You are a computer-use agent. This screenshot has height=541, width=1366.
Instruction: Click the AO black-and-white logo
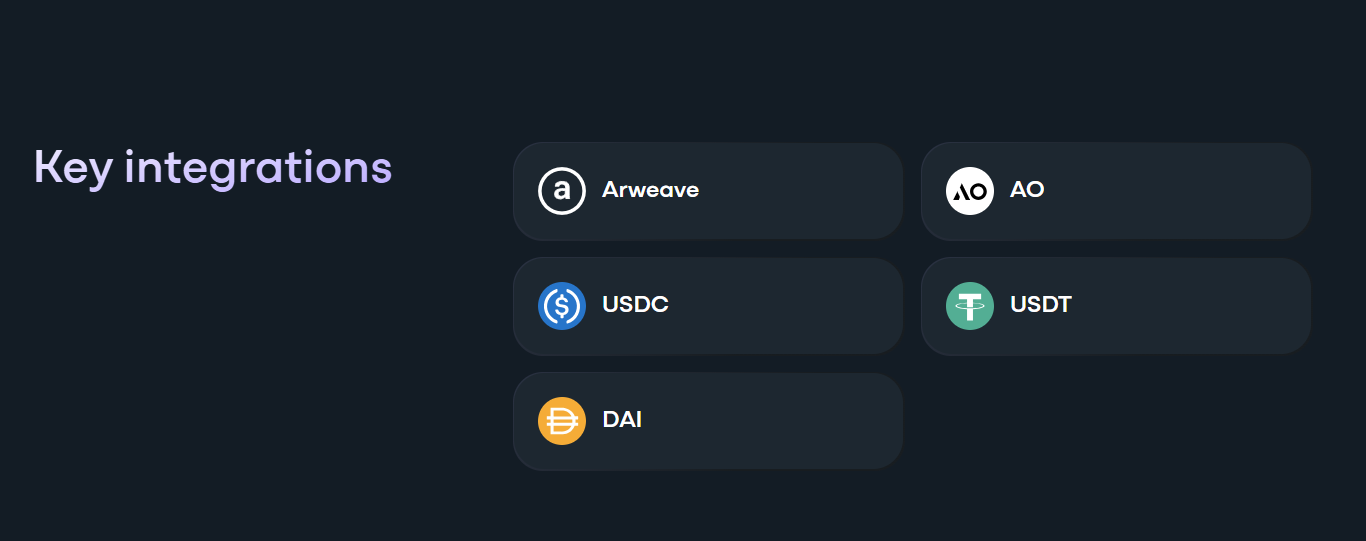click(x=970, y=191)
